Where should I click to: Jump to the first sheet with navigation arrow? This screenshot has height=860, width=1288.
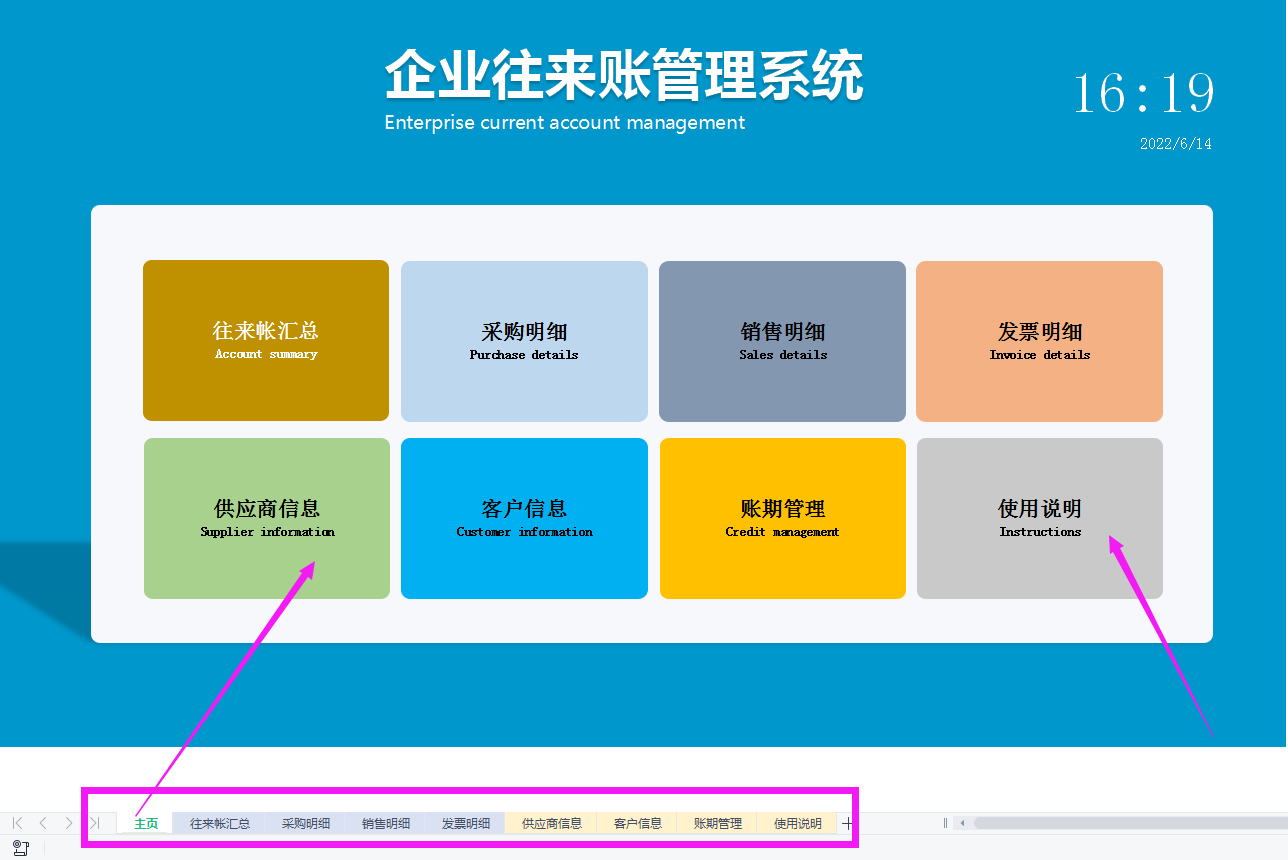click(17, 823)
